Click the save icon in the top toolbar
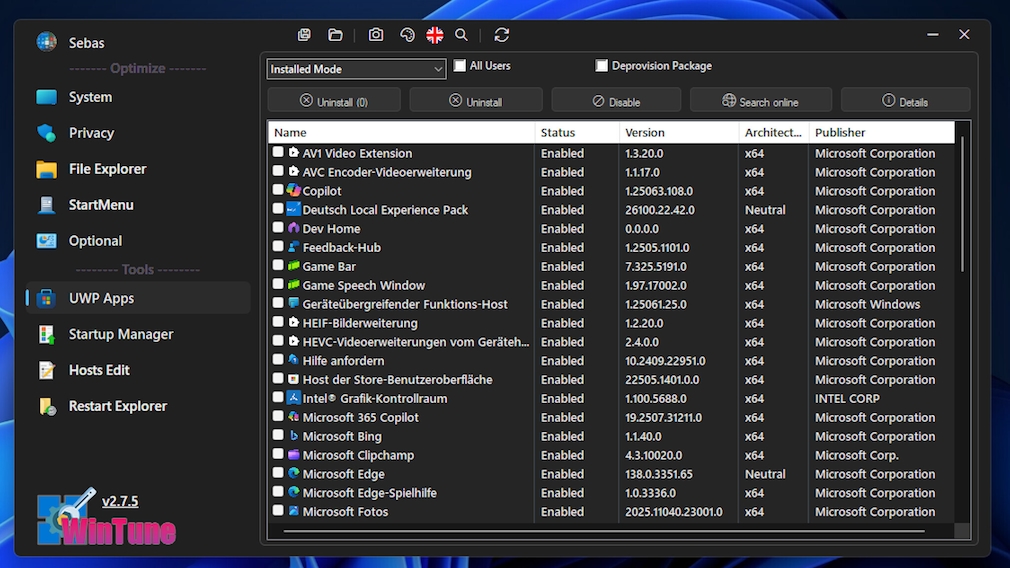This screenshot has height=568, width=1010. click(305, 35)
